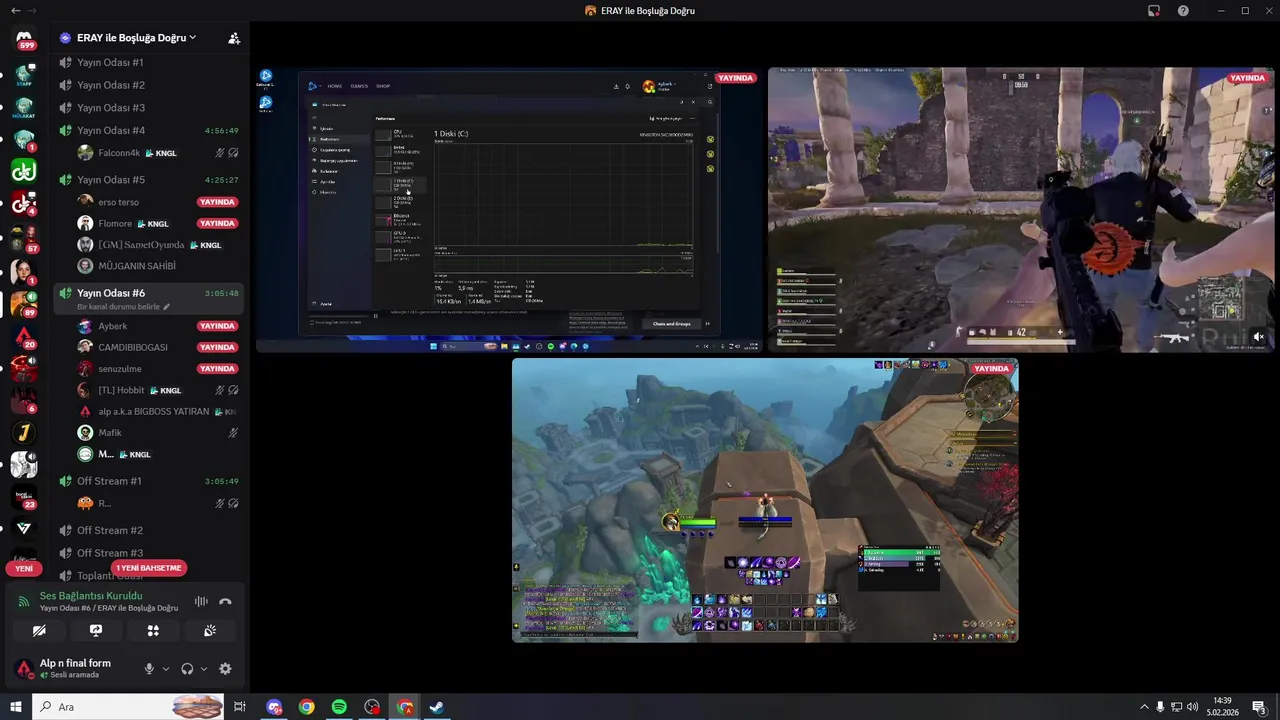The width and height of the screenshot is (1280, 720).
Task: Click the erso terso user entry
Action: [x=158, y=202]
